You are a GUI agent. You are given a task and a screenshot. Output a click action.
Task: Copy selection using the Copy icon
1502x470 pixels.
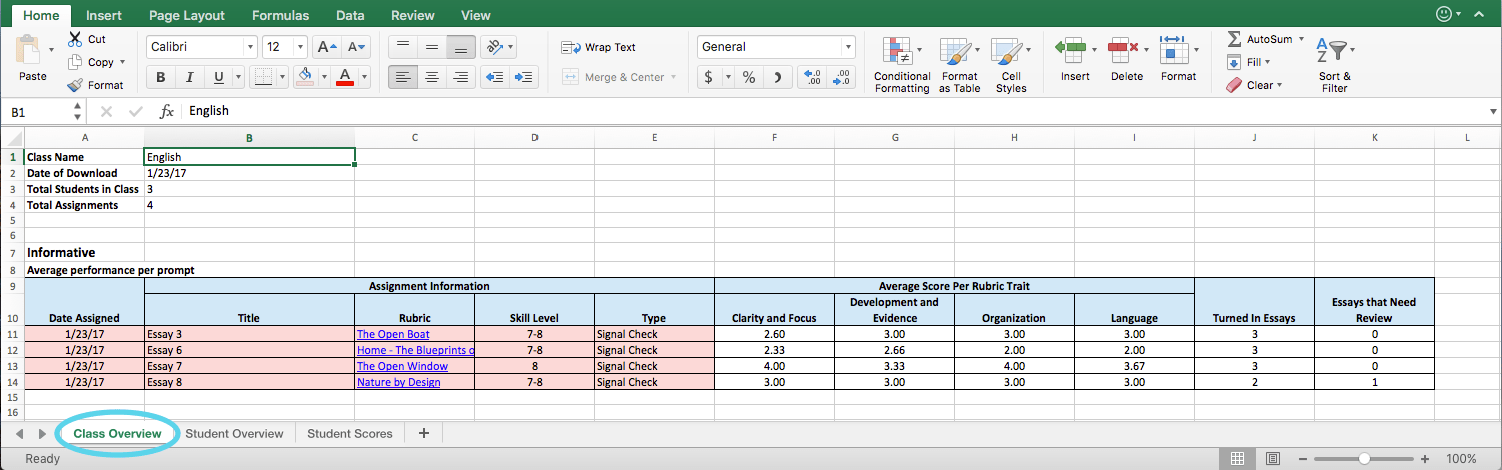point(75,62)
